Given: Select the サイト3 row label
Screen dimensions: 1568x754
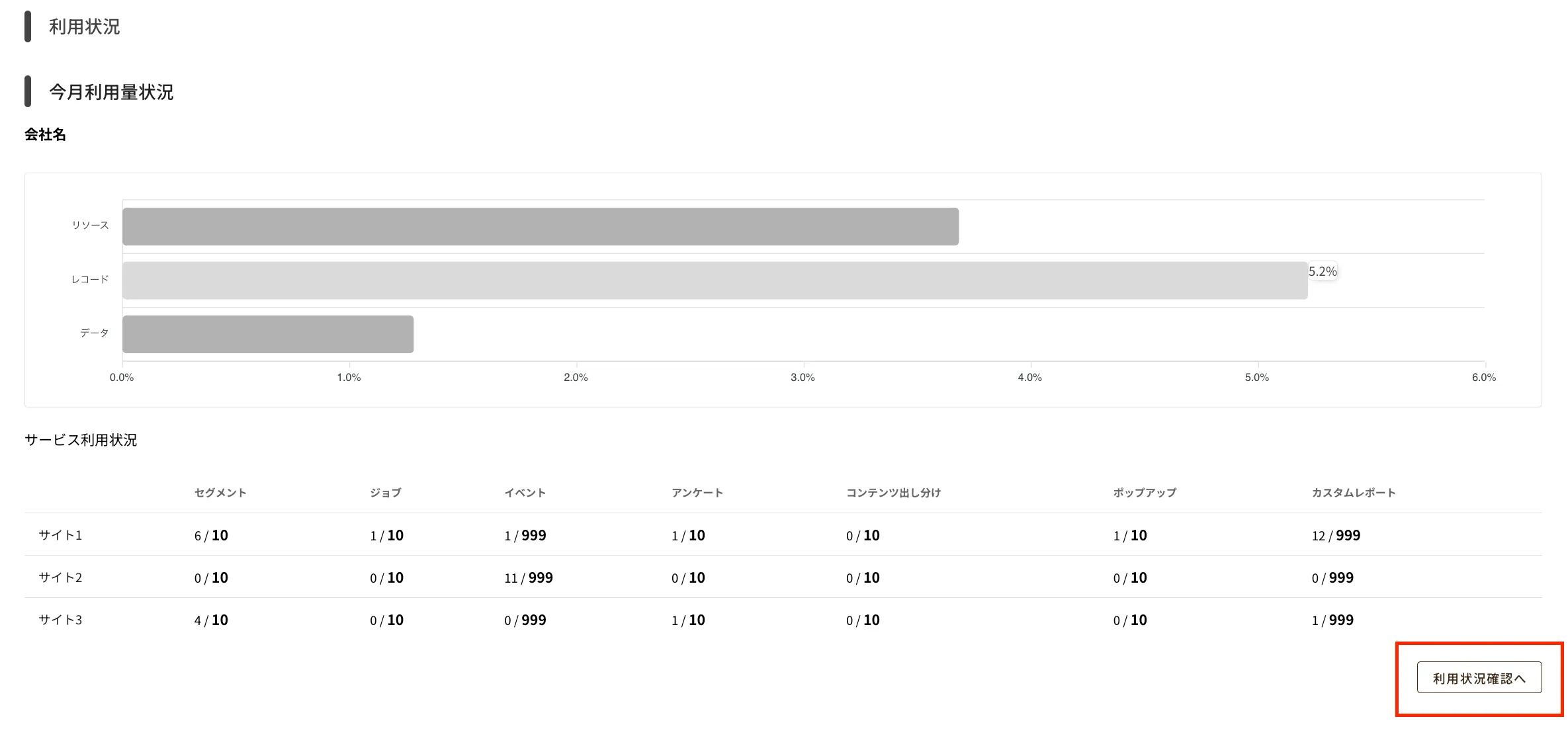Looking at the screenshot, I should coord(60,620).
